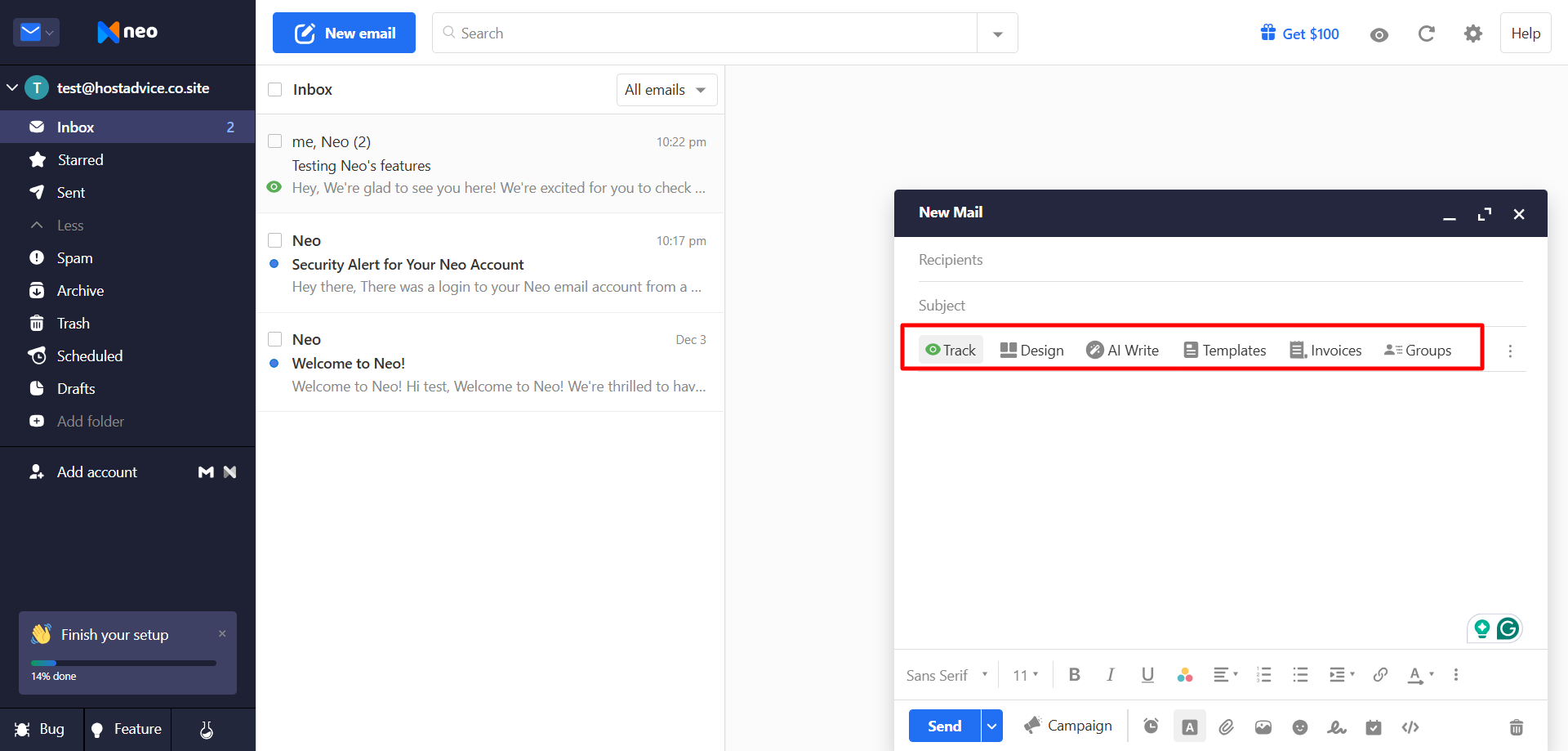Suggest a Feature

coord(127,729)
